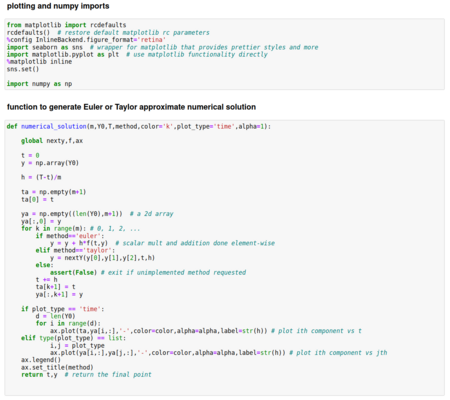Click the 'import seaborn as sns' line
The width and height of the screenshot is (450, 400).
pos(45,47)
